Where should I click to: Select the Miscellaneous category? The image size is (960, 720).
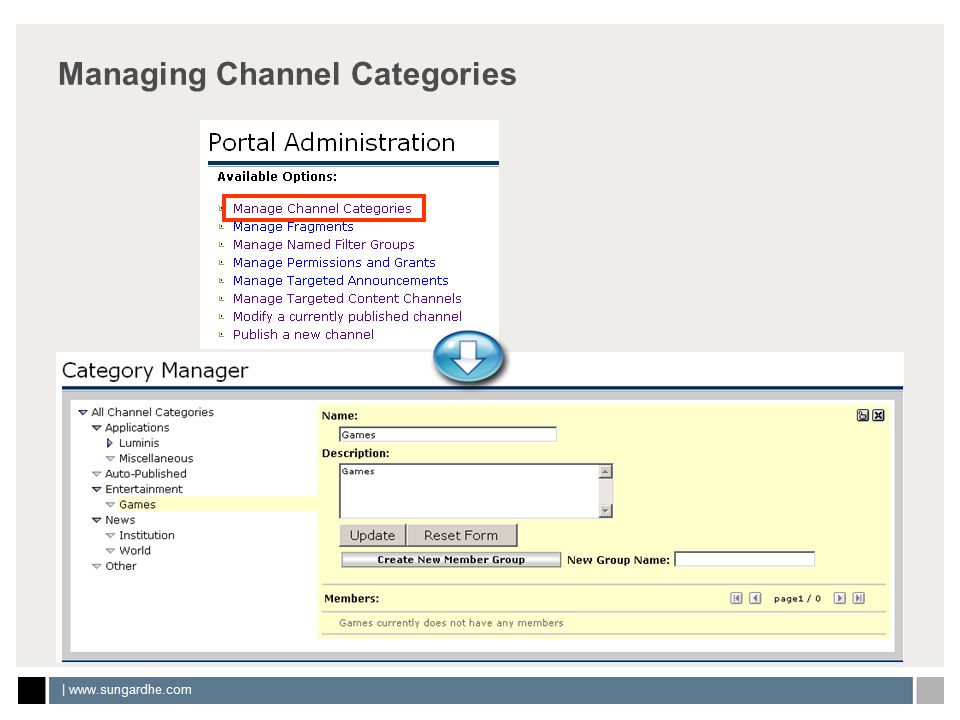point(156,458)
